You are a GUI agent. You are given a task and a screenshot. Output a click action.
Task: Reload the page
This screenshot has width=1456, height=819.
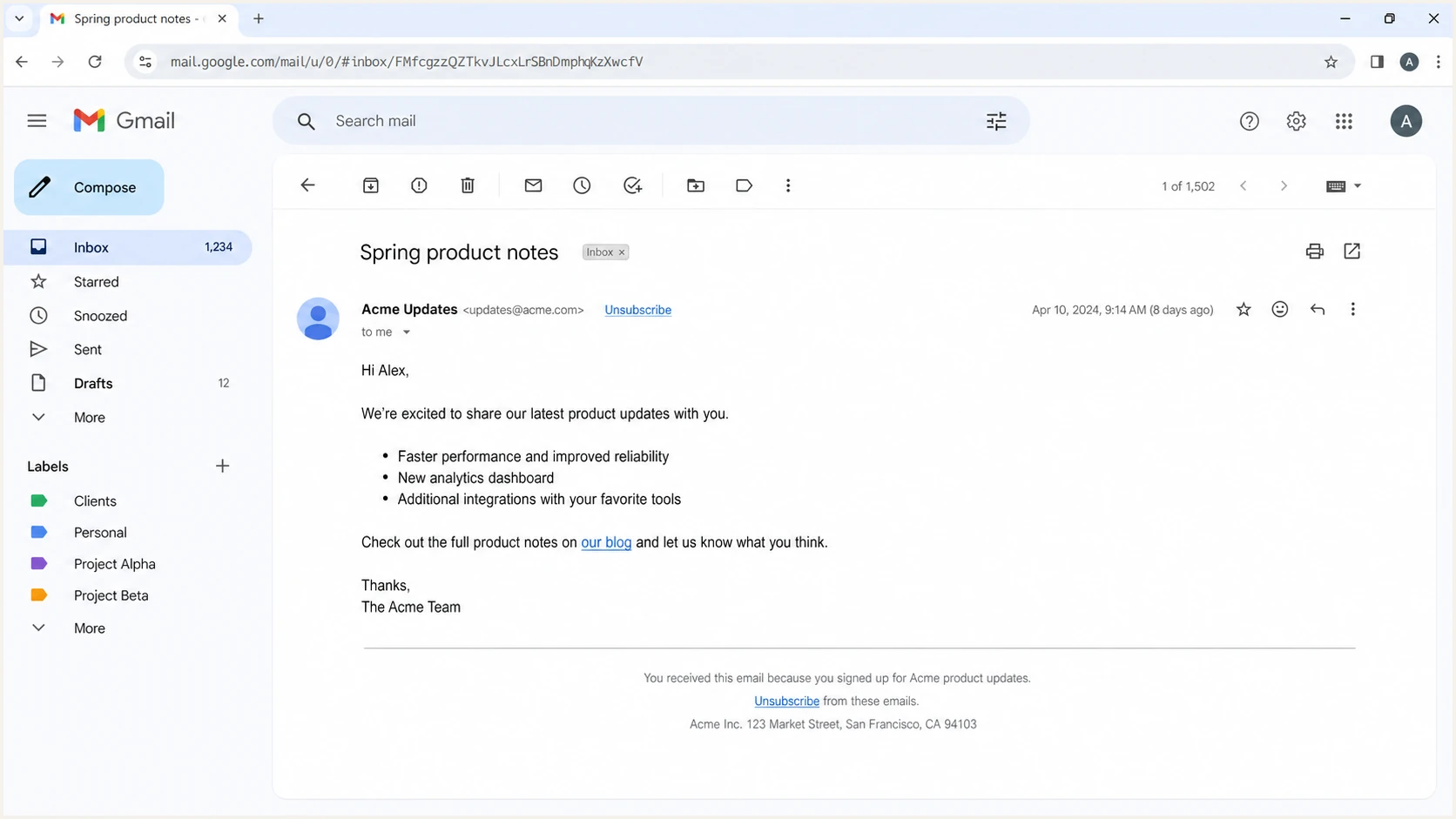tap(95, 62)
